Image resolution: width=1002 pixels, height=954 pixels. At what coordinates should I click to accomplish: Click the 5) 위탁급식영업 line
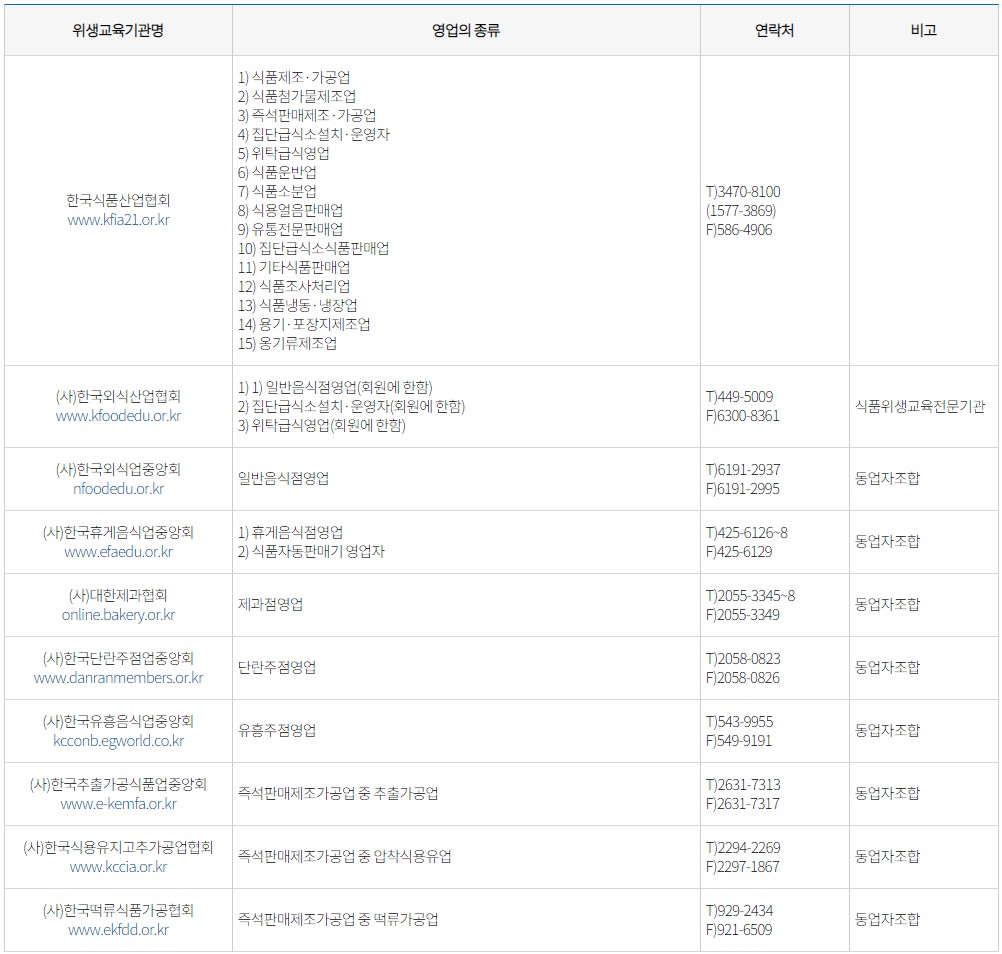284,154
